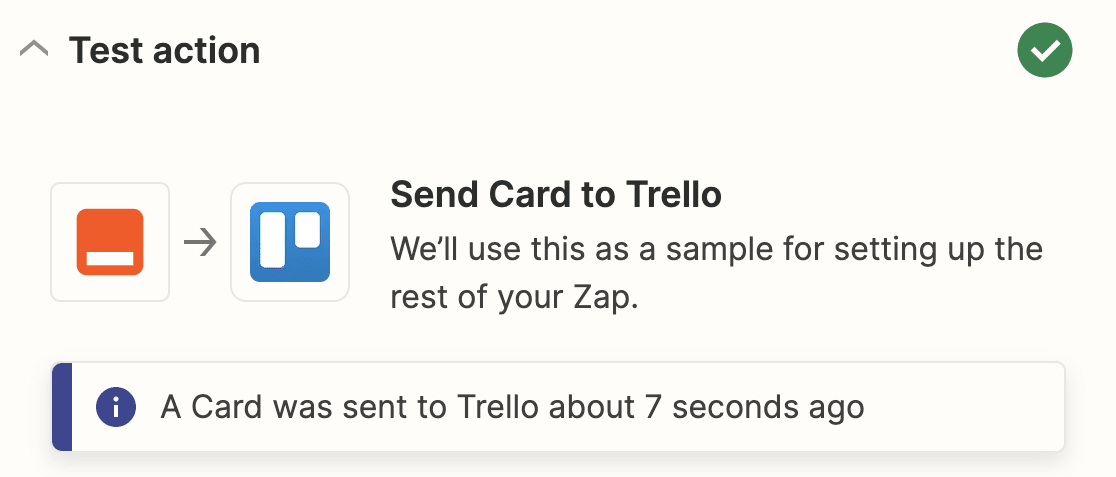Click the card sent to Trello notification
Image resolution: width=1116 pixels, height=477 pixels.
[x=558, y=407]
